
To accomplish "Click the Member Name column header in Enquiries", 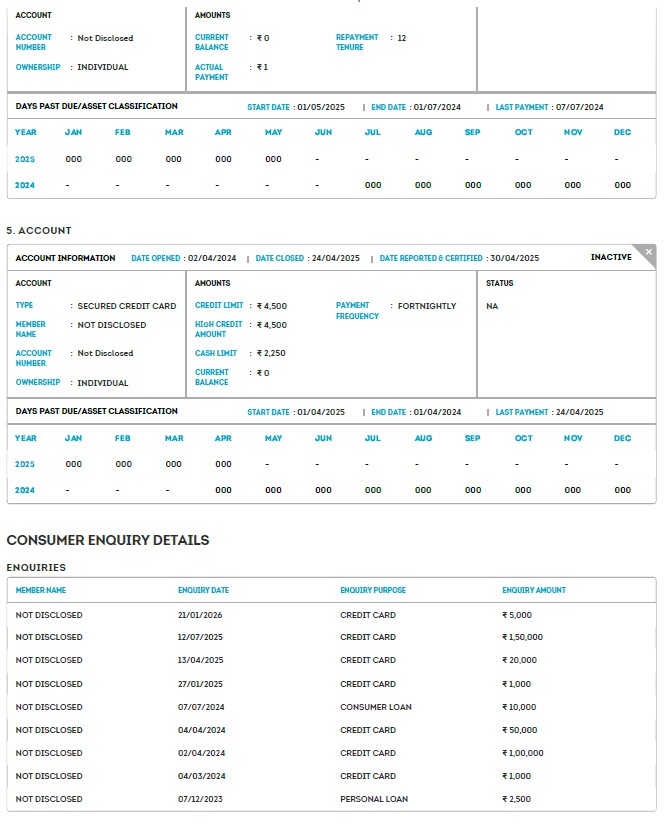I will 41,590.
